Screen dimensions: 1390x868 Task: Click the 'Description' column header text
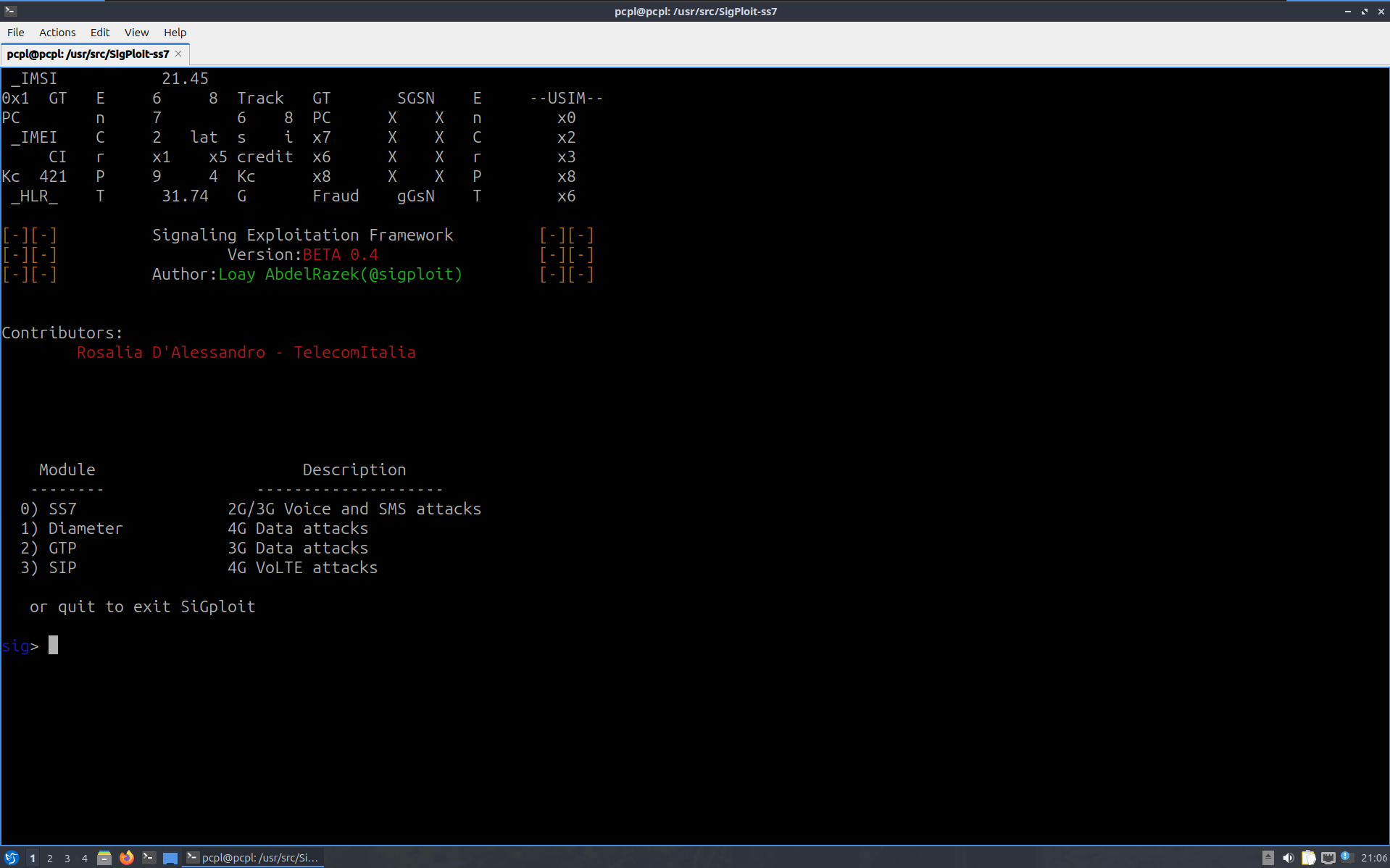[354, 470]
